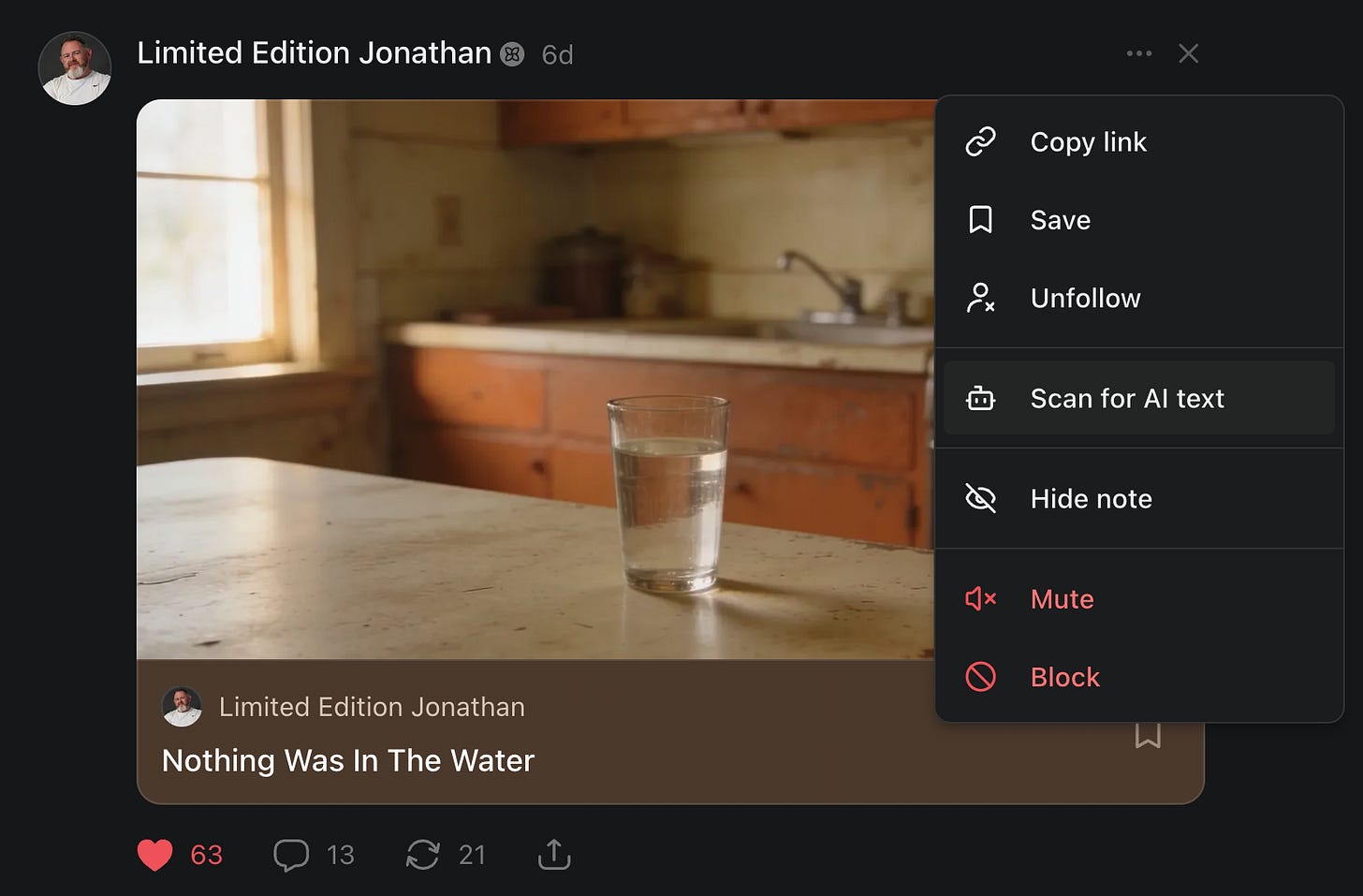
Task: Click the glass of water post image
Action: (x=535, y=379)
